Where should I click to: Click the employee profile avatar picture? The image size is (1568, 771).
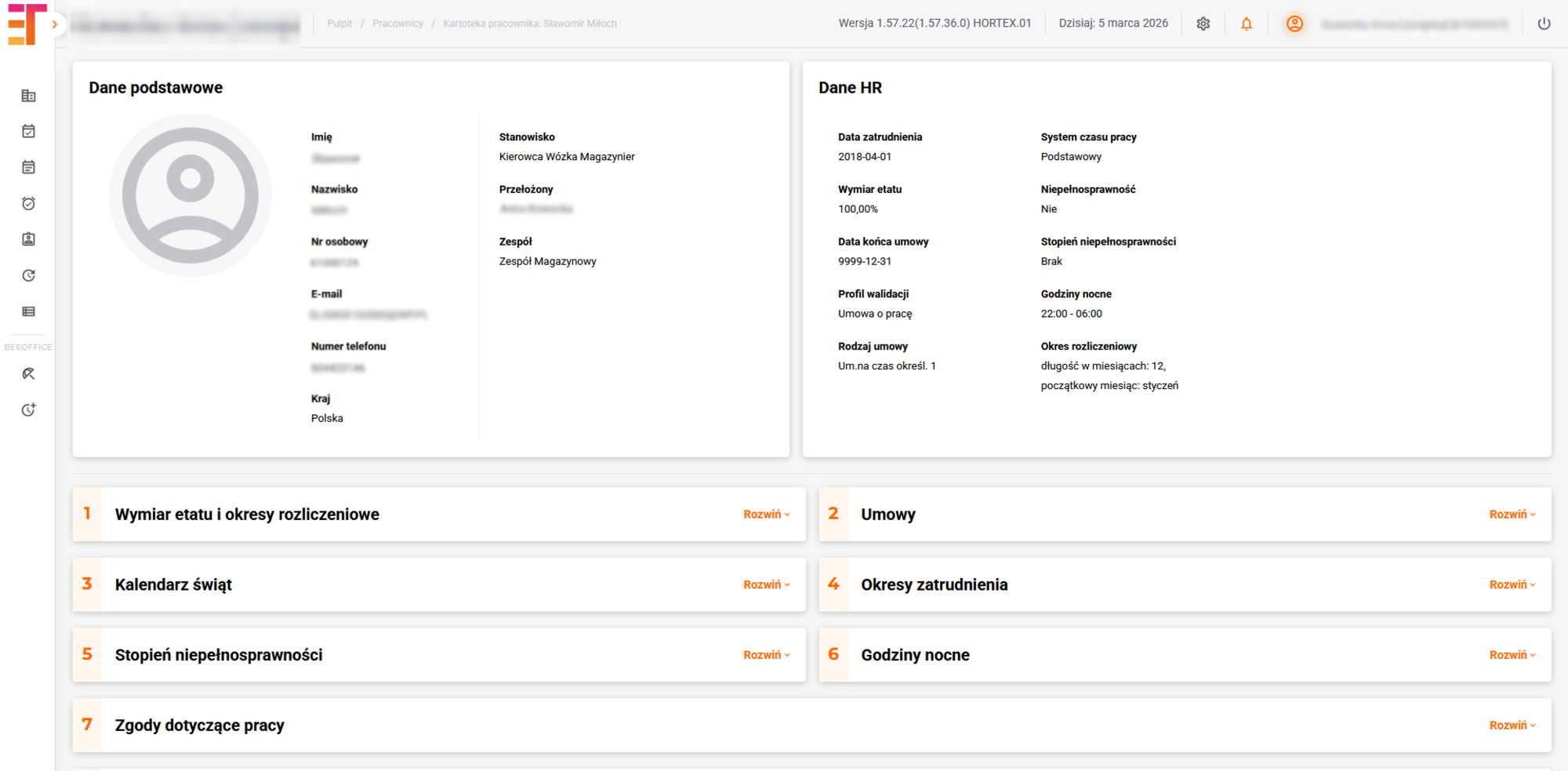191,195
